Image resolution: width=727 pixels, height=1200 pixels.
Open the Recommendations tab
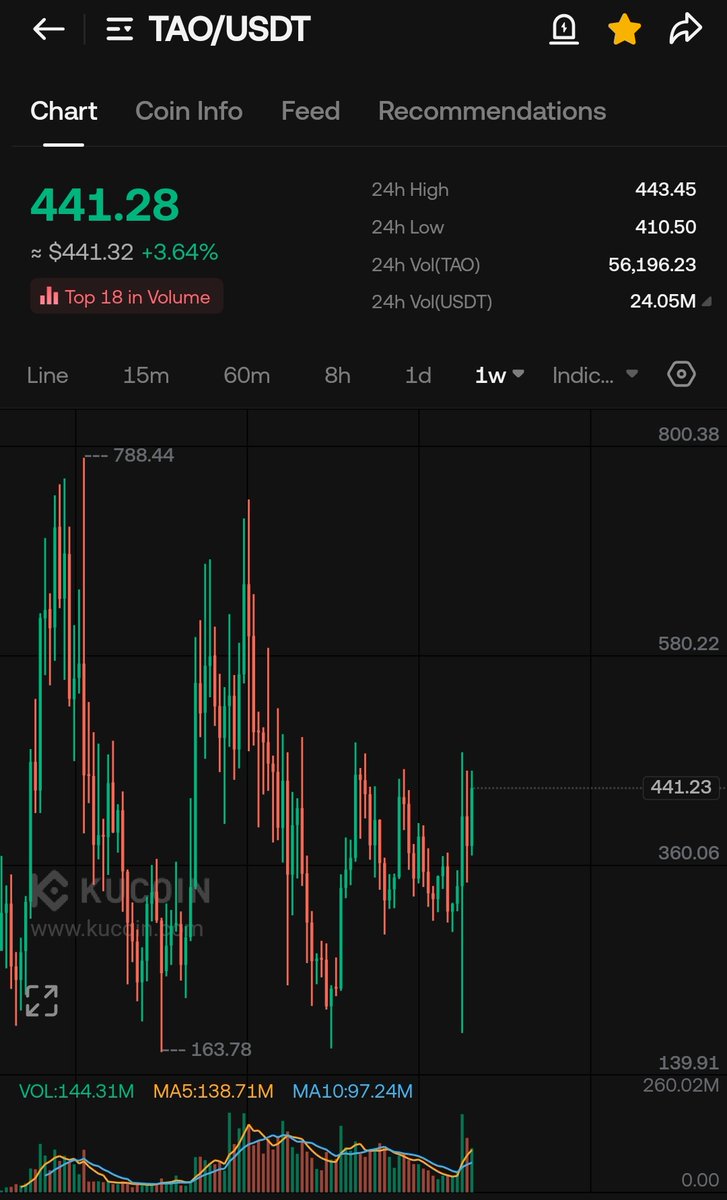pos(492,111)
